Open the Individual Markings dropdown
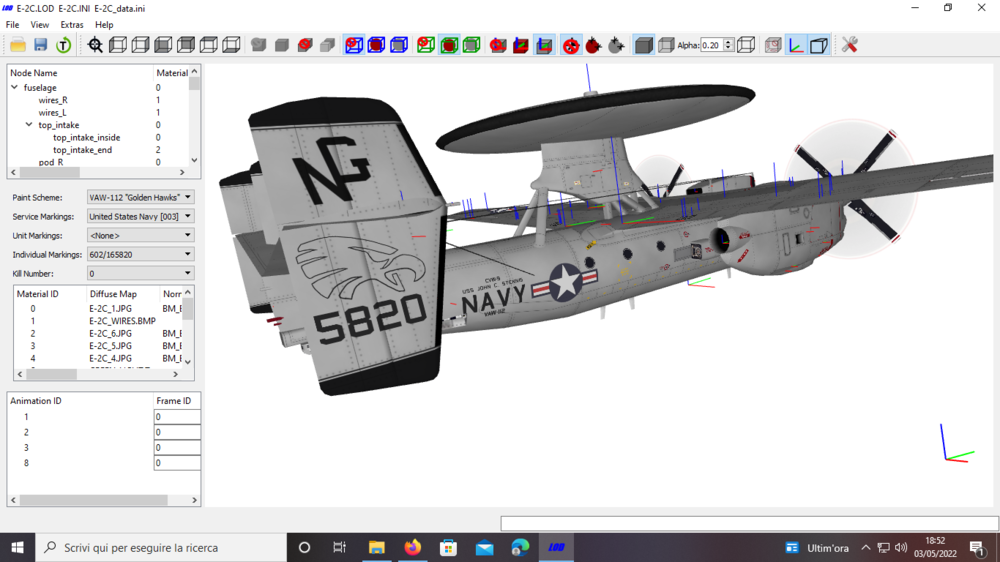The width and height of the screenshot is (1000, 562). 140,254
